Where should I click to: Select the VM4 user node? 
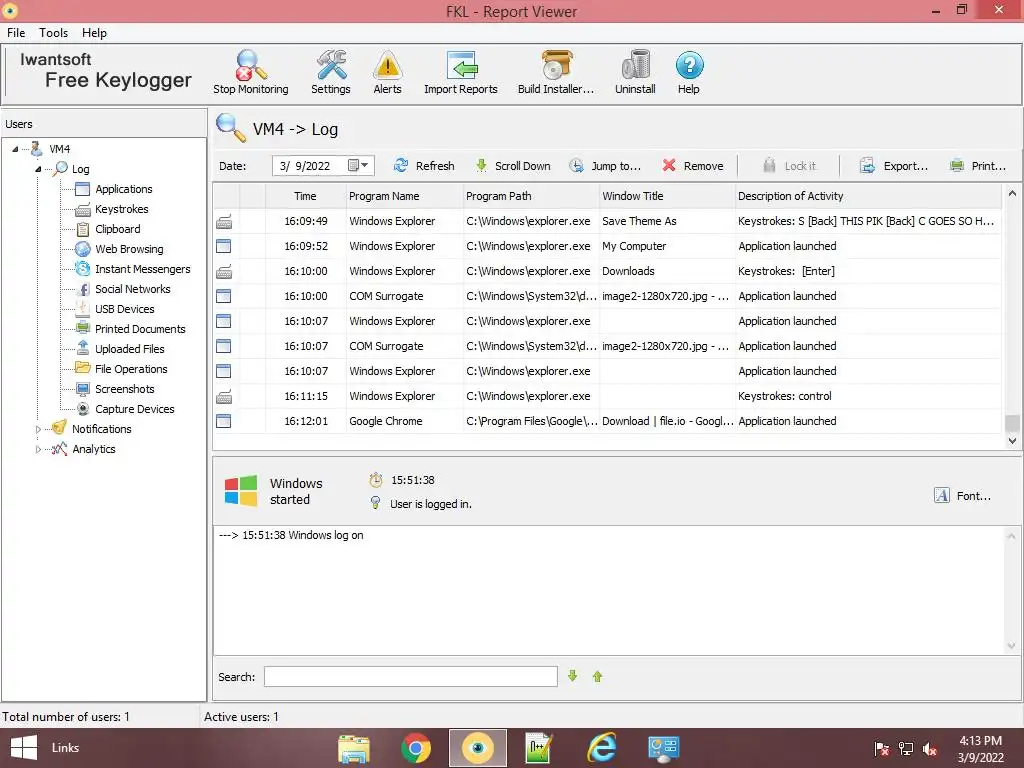coord(59,149)
